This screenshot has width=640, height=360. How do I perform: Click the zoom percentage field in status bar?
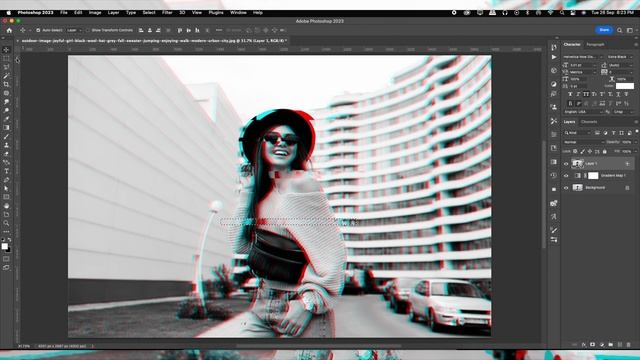tap(24, 346)
